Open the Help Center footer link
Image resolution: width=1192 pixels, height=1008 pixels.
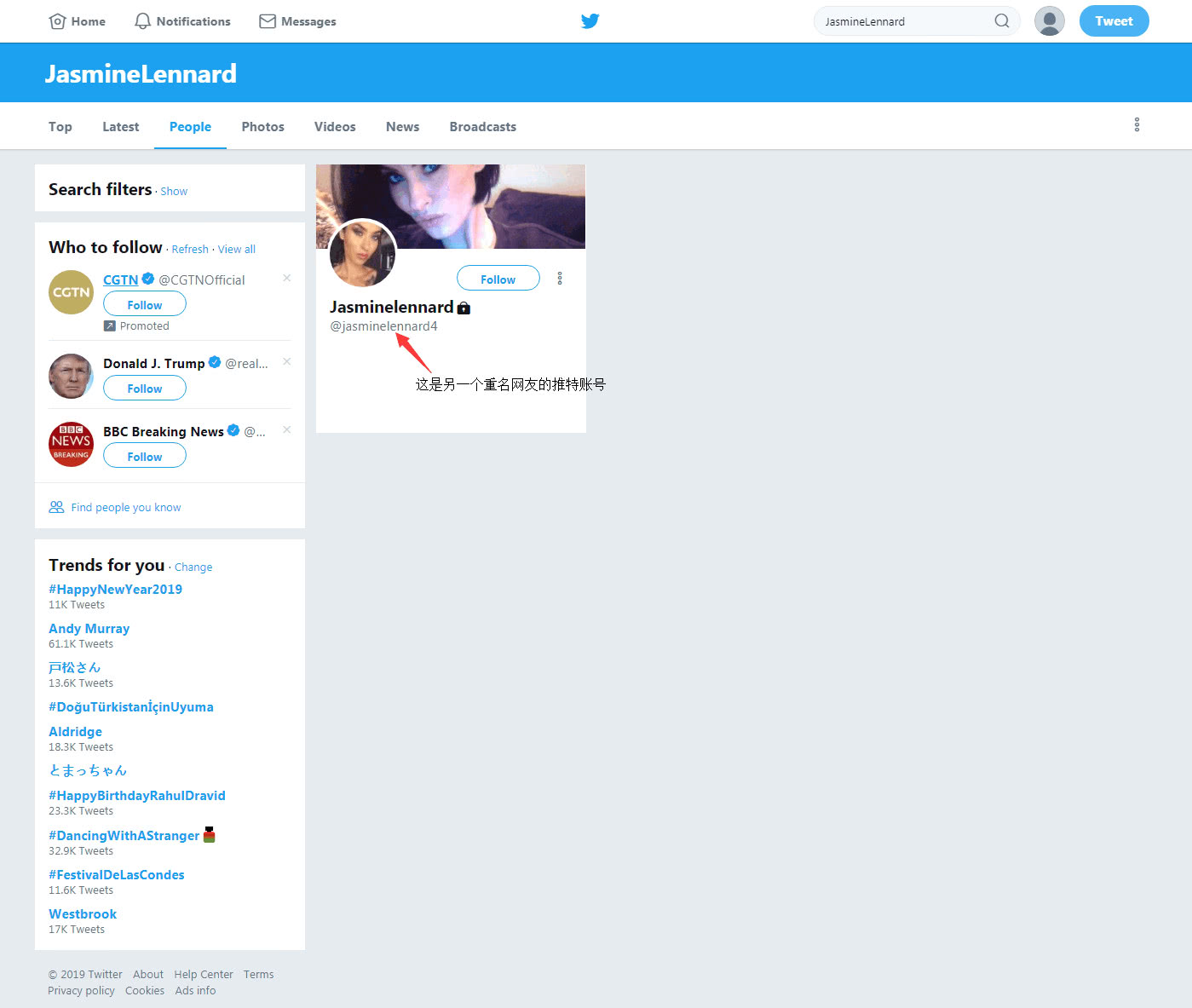tap(204, 975)
